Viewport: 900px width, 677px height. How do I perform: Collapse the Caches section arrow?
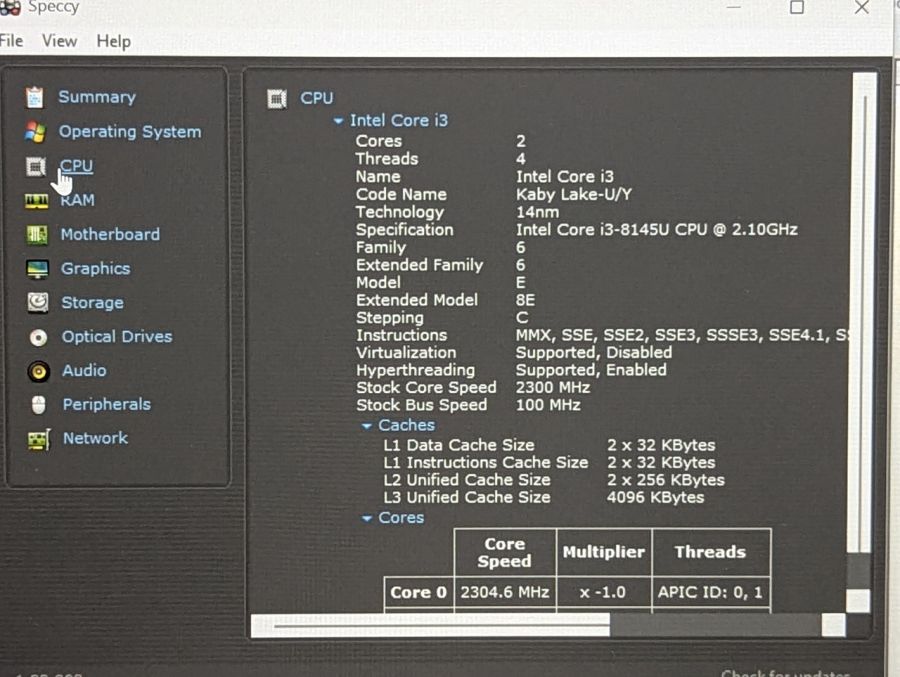[x=367, y=426]
